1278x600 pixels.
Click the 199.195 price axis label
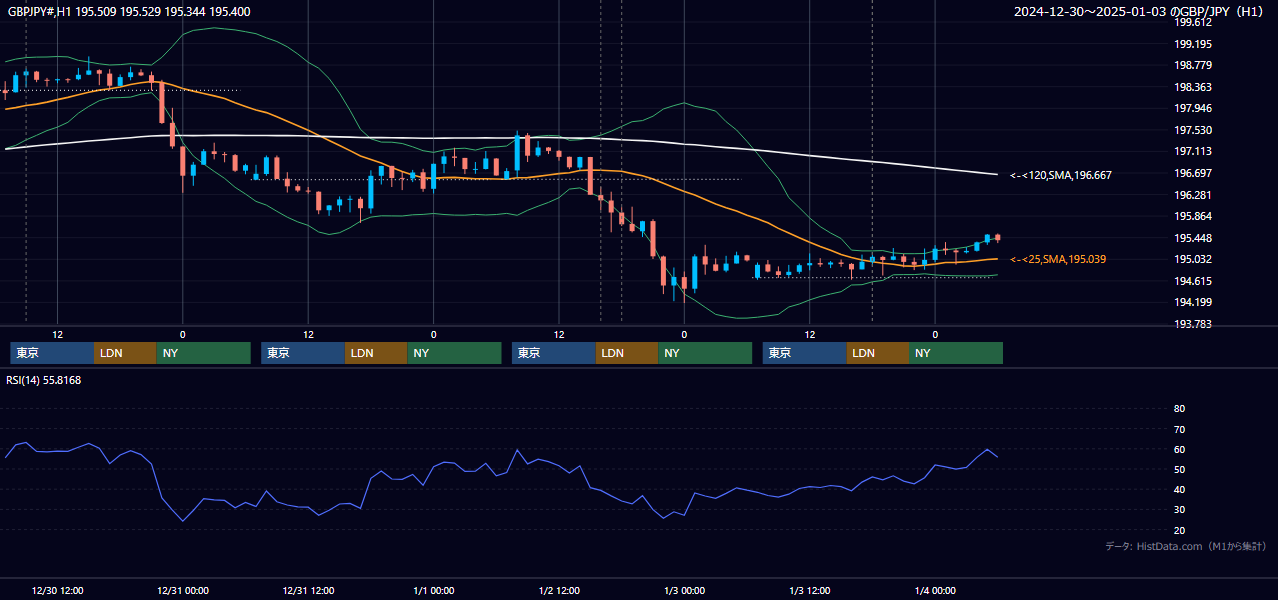point(1193,44)
